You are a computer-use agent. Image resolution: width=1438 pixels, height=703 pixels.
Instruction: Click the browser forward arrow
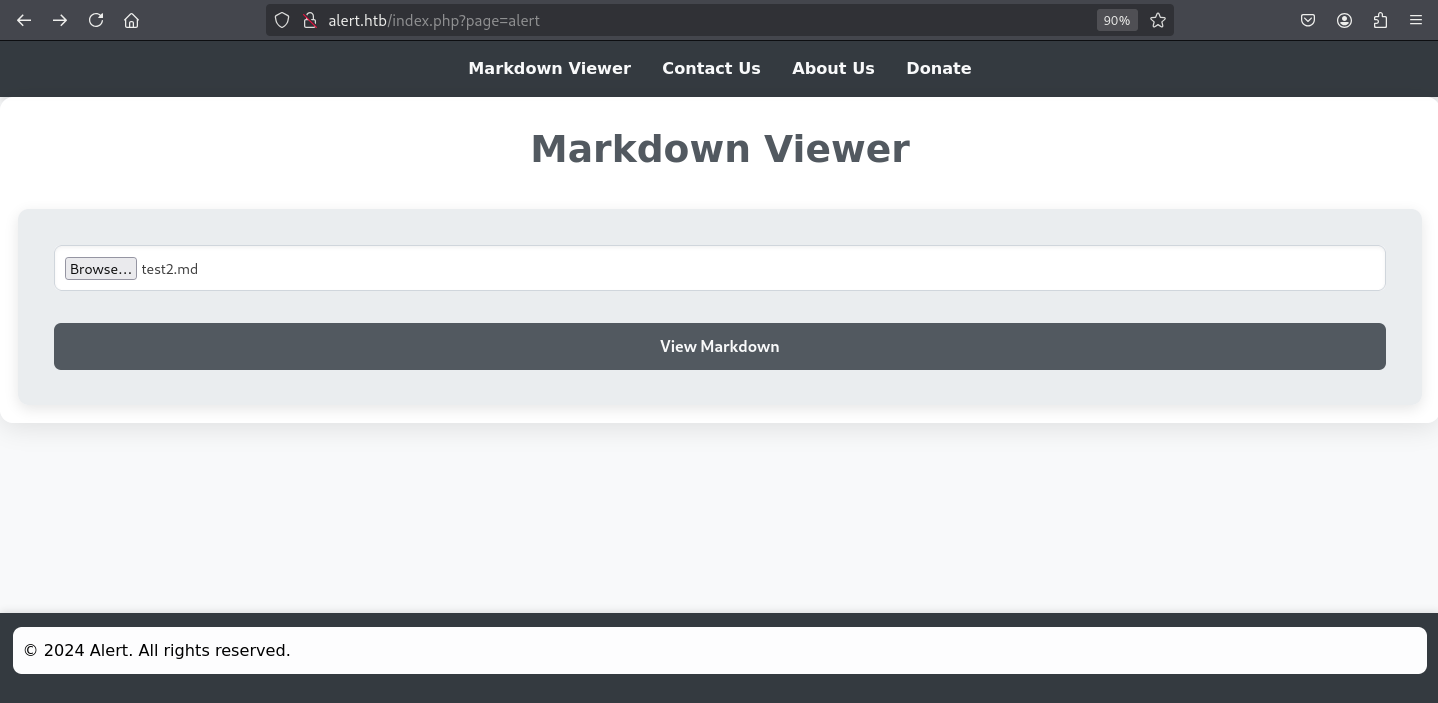[x=60, y=20]
